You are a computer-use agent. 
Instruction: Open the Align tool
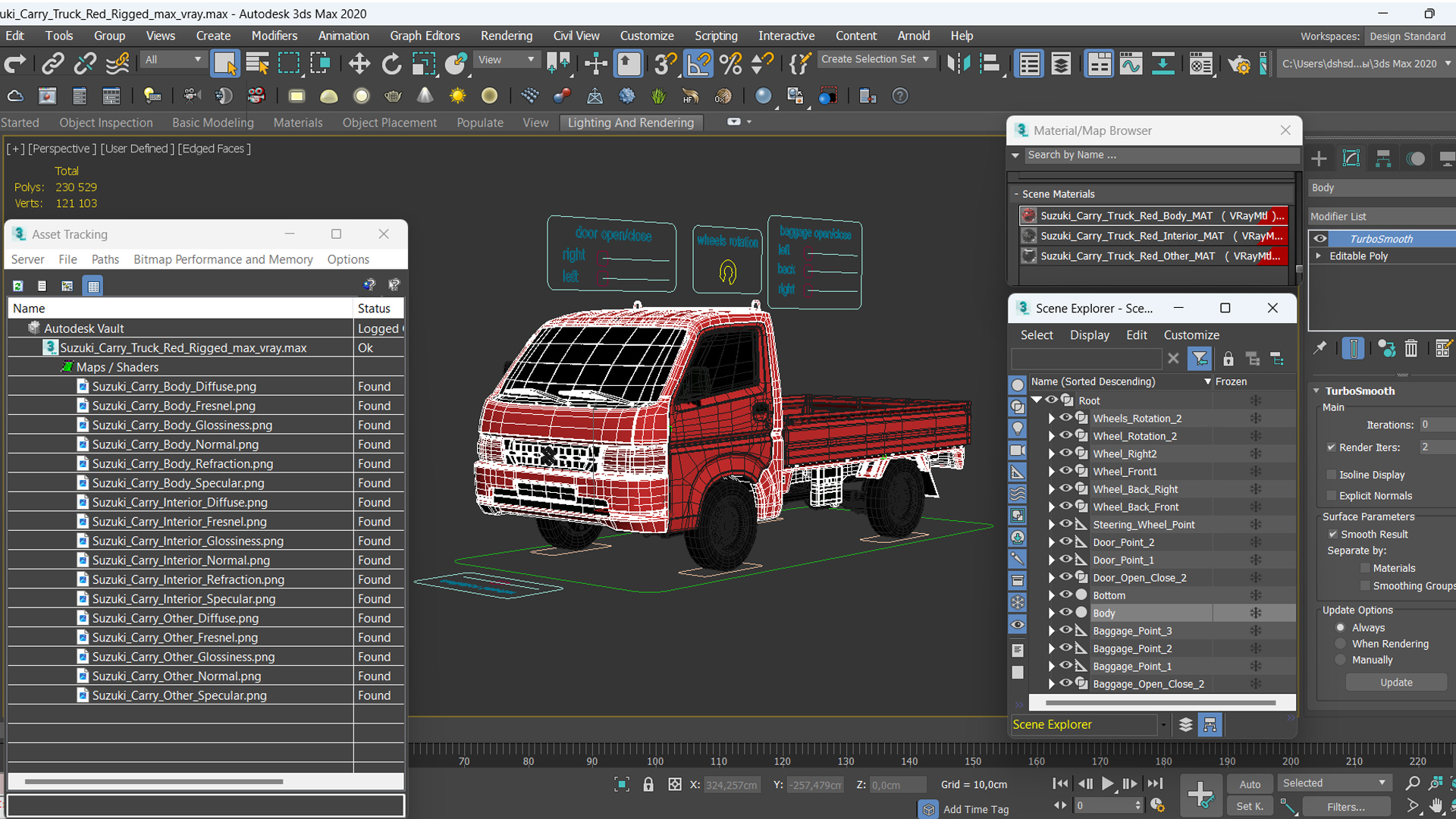[x=990, y=64]
